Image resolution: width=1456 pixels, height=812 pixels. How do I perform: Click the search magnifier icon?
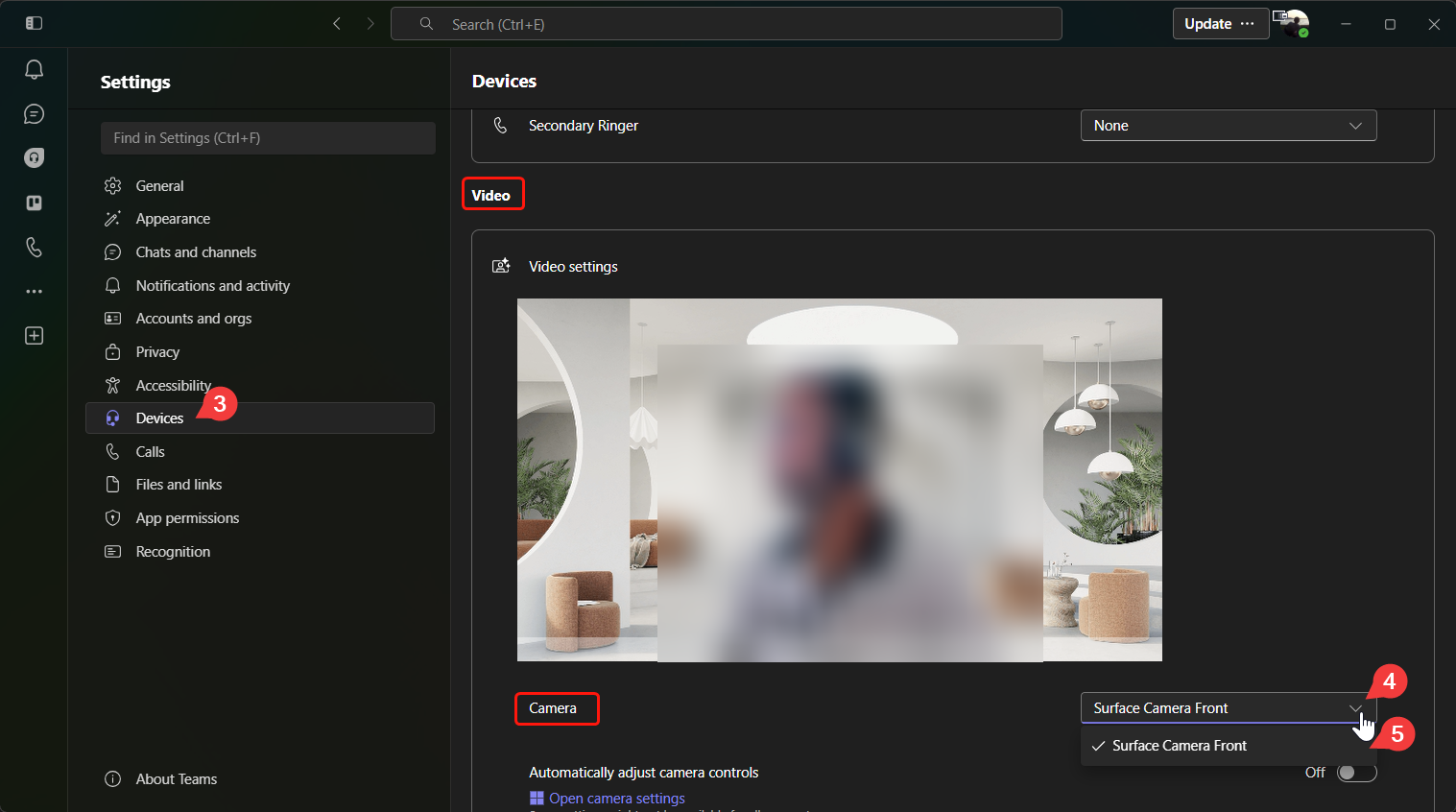(426, 24)
